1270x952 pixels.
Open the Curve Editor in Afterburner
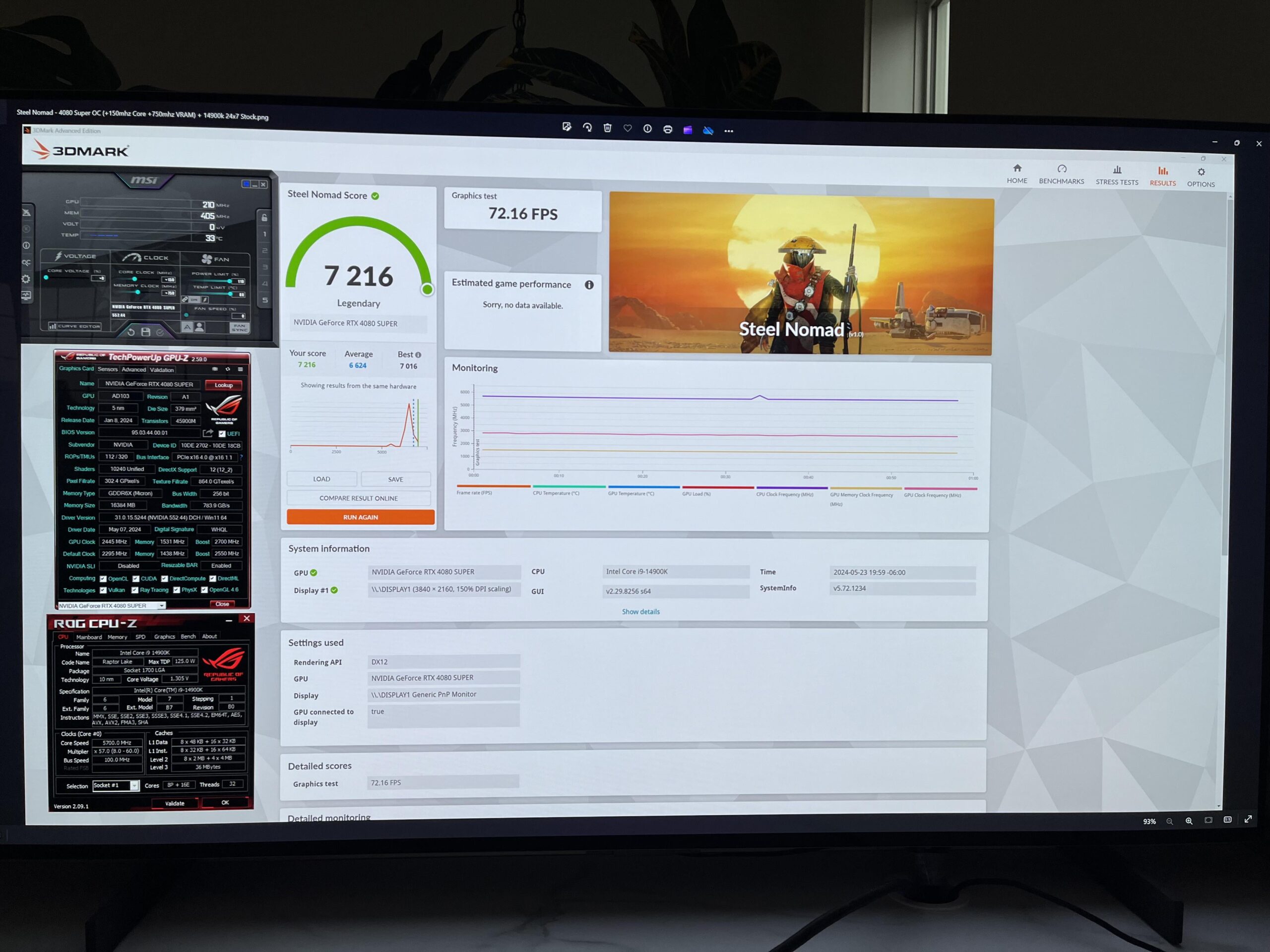coord(74,326)
